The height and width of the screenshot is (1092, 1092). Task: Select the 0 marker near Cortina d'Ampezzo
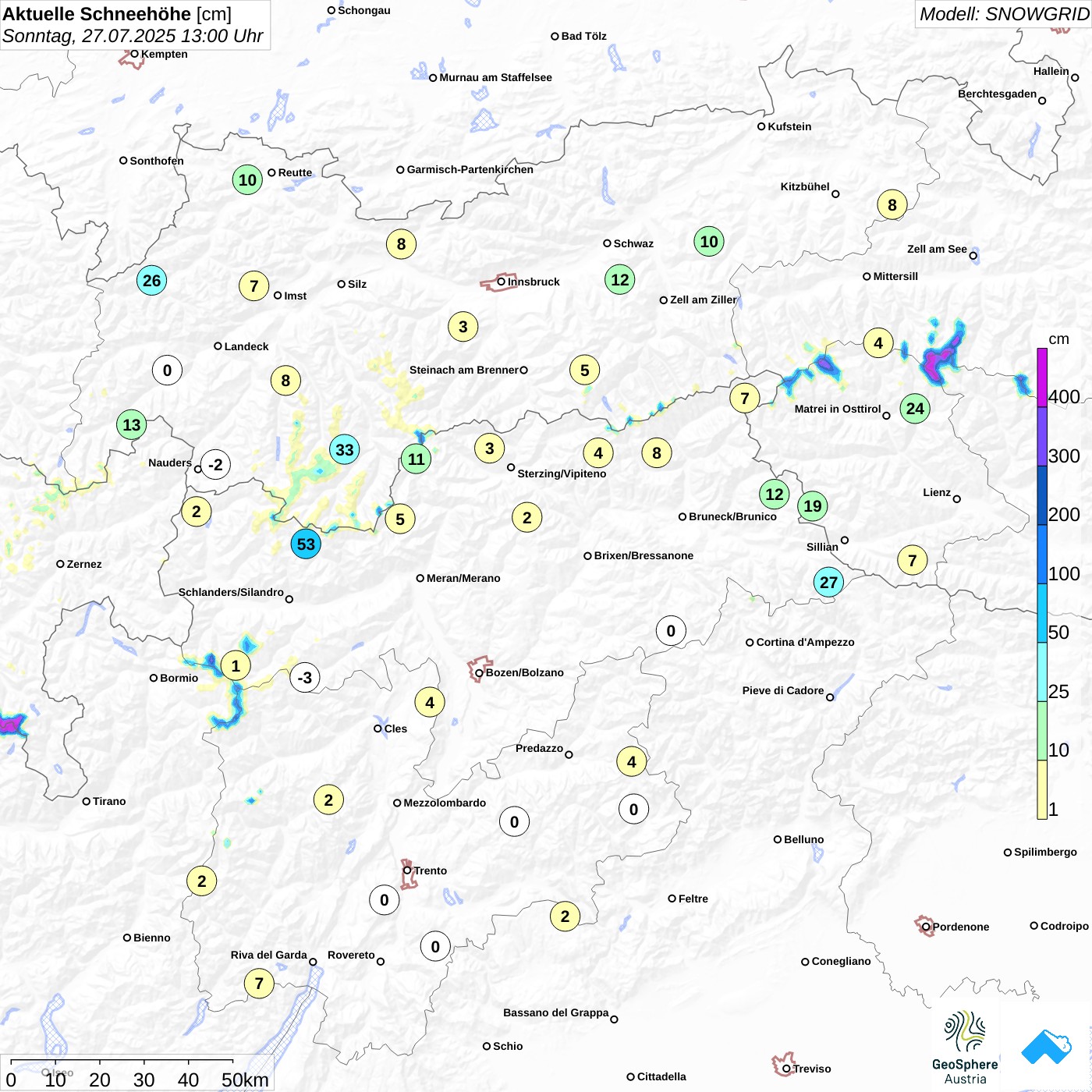tap(671, 631)
